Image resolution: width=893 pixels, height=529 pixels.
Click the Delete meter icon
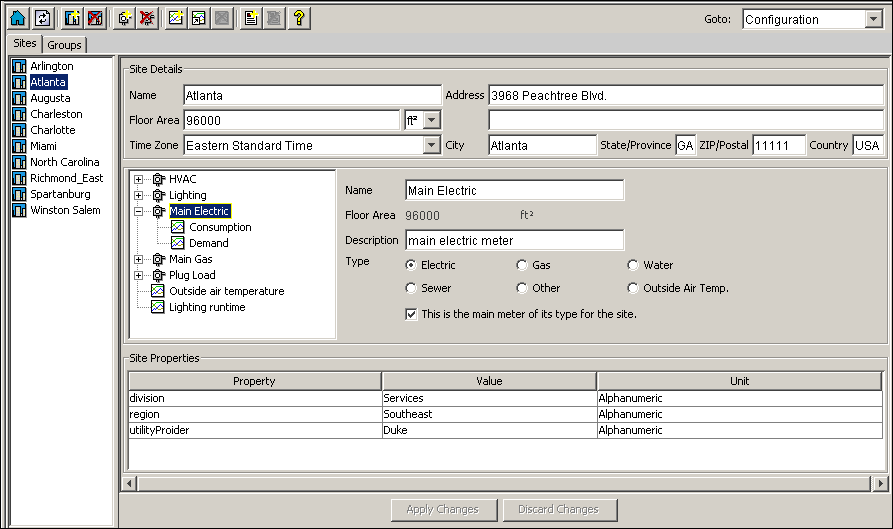147,18
